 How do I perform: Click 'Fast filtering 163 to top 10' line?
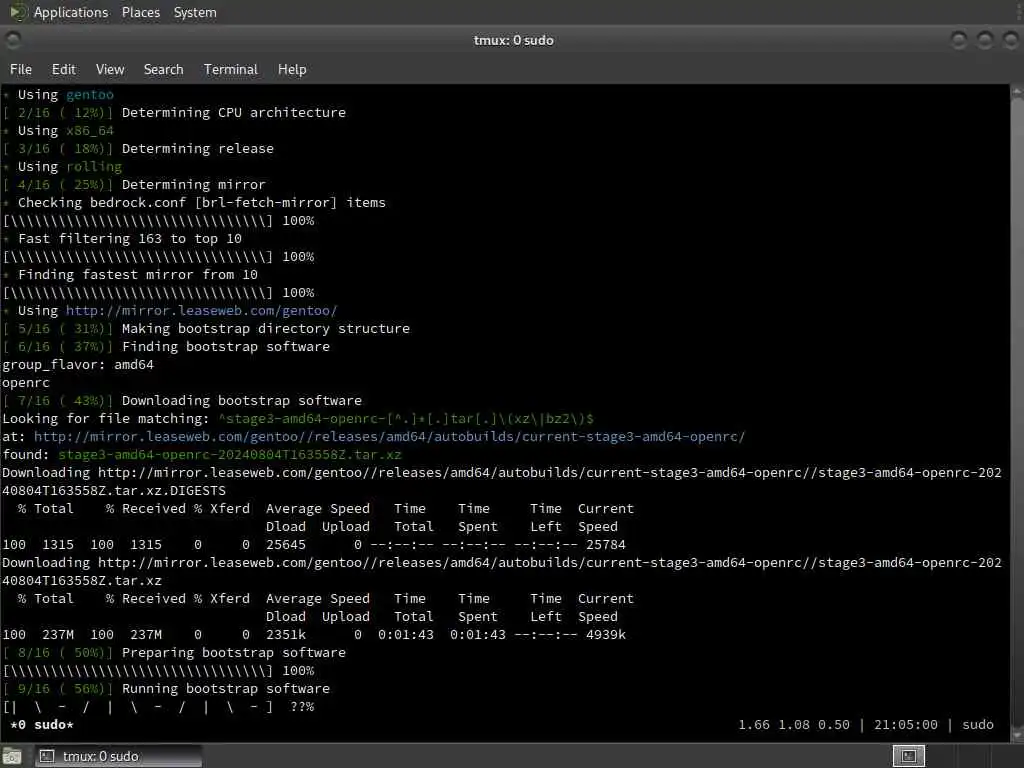point(130,238)
